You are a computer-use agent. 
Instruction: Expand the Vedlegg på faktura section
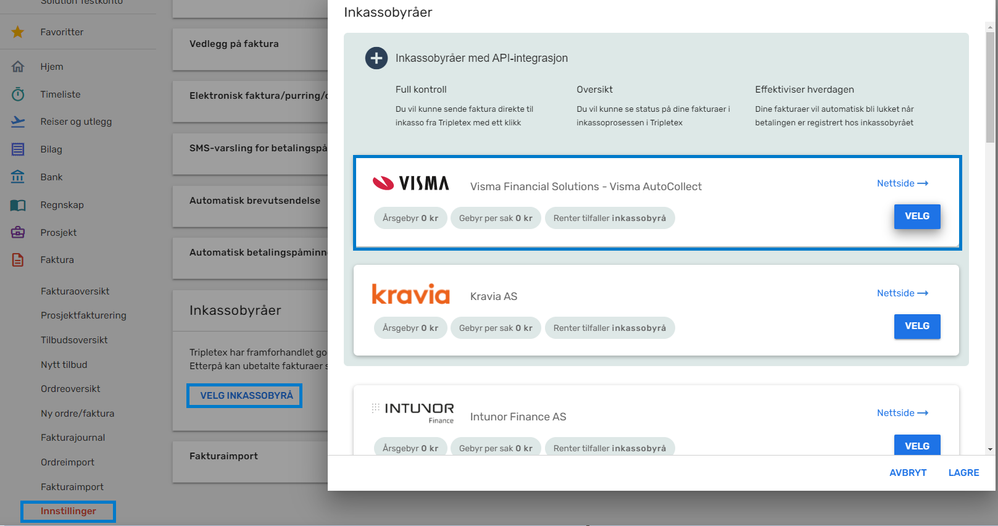(x=250, y=49)
